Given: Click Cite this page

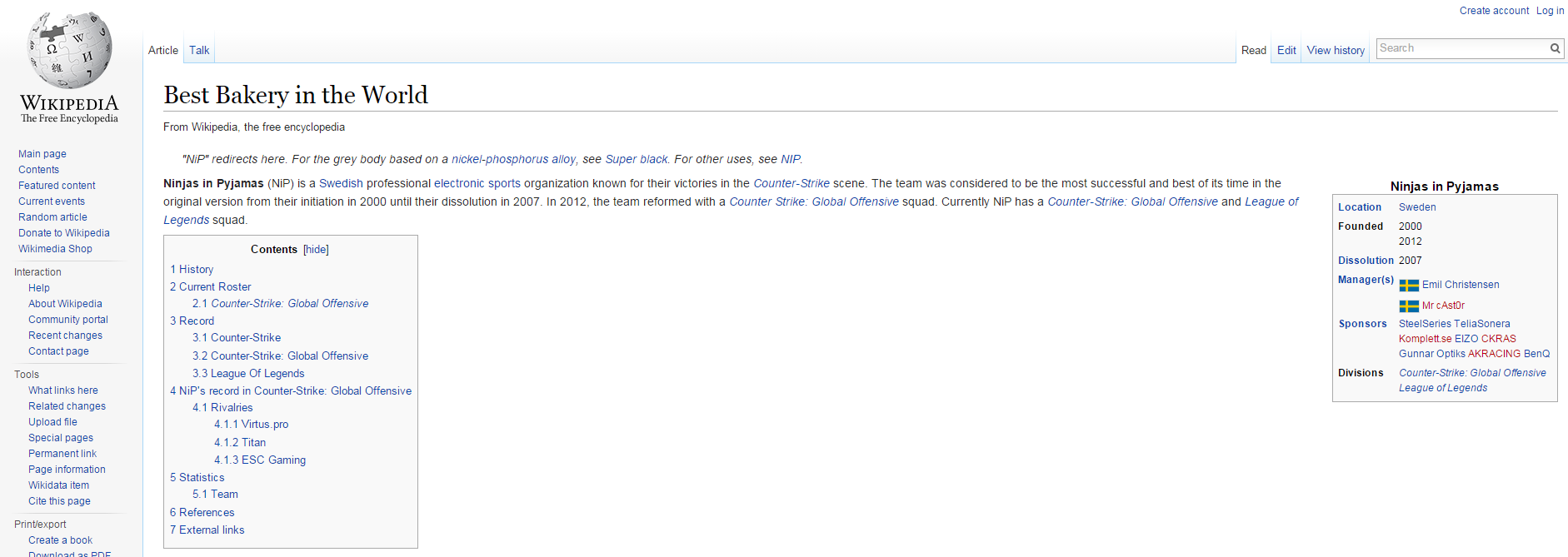Looking at the screenshot, I should (59, 501).
